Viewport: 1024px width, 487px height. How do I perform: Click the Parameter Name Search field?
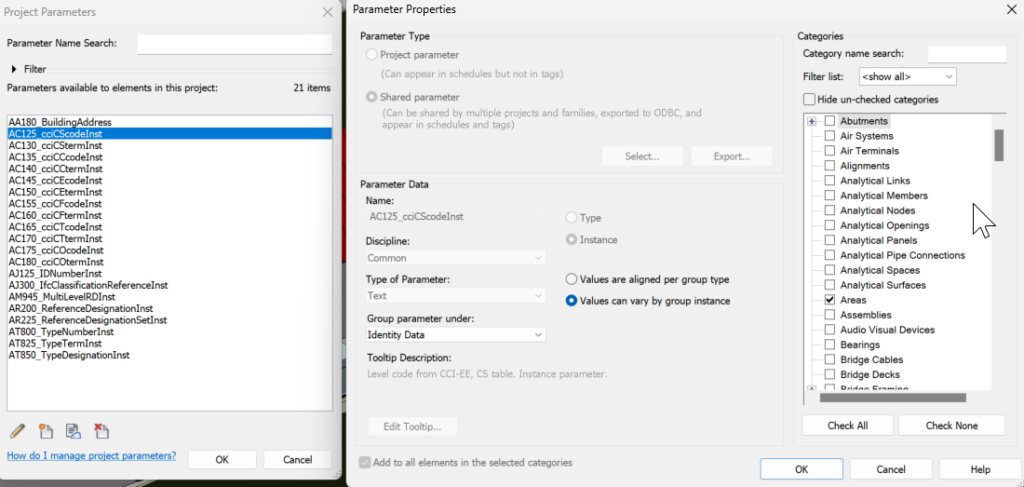(x=234, y=44)
